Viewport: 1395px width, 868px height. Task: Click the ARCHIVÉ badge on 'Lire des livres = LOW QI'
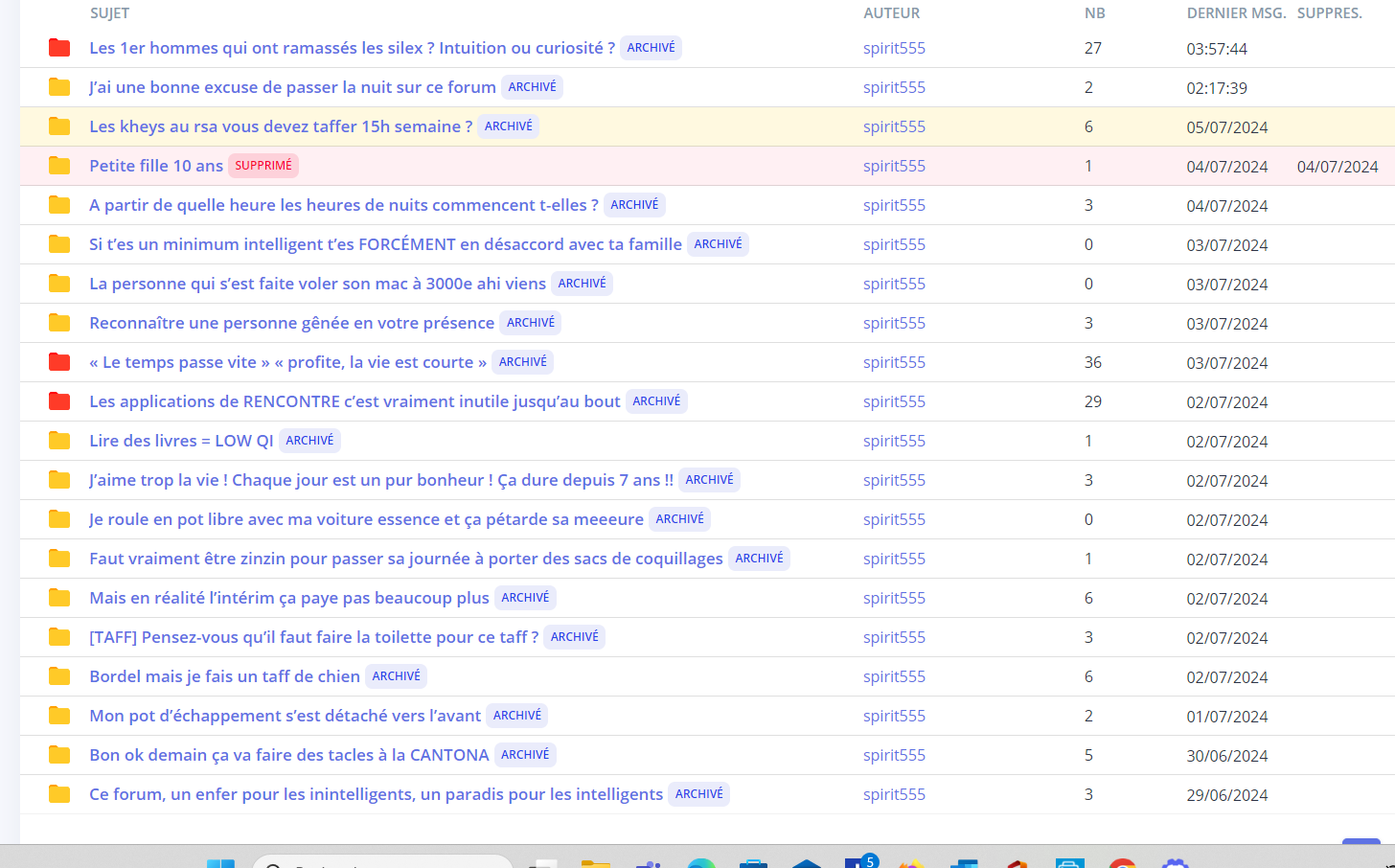[x=309, y=441]
